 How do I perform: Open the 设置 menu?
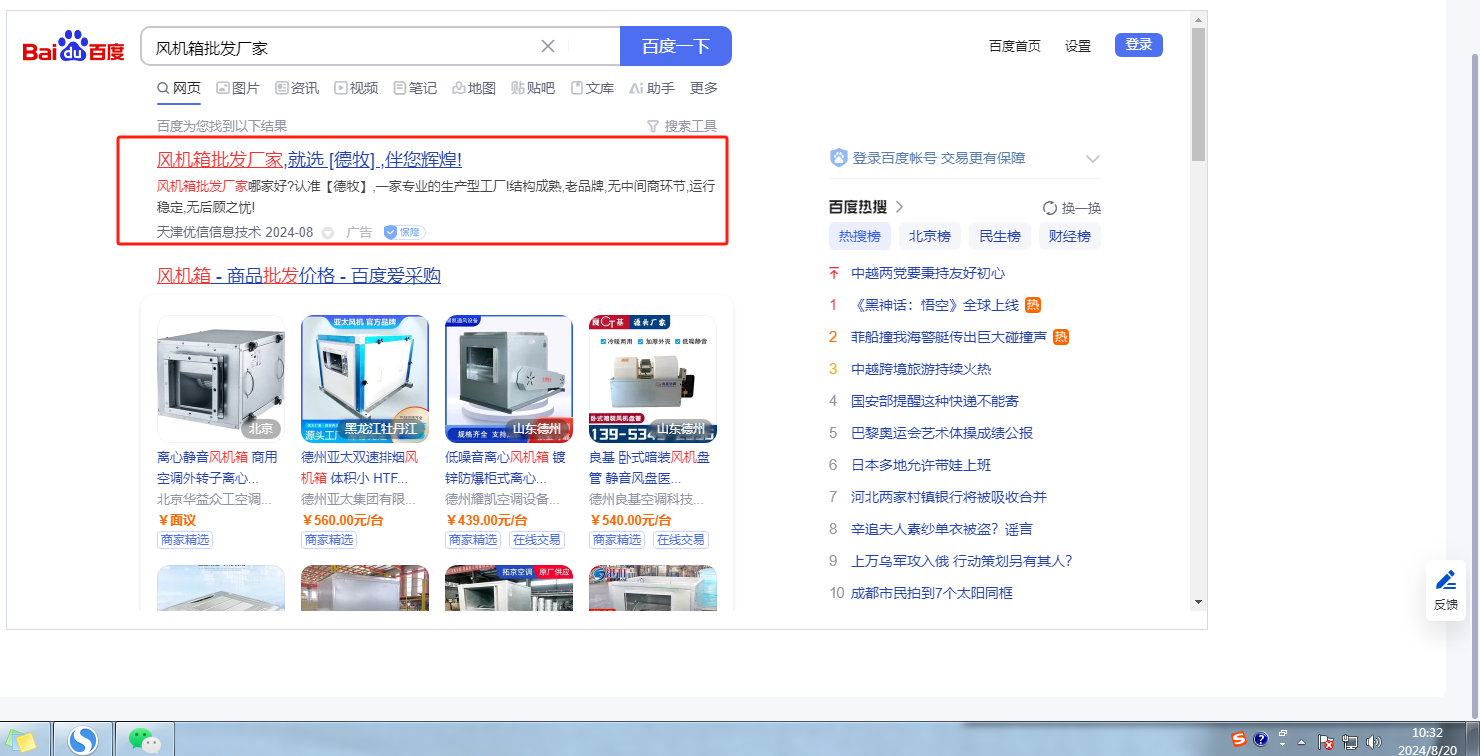pos(1078,46)
